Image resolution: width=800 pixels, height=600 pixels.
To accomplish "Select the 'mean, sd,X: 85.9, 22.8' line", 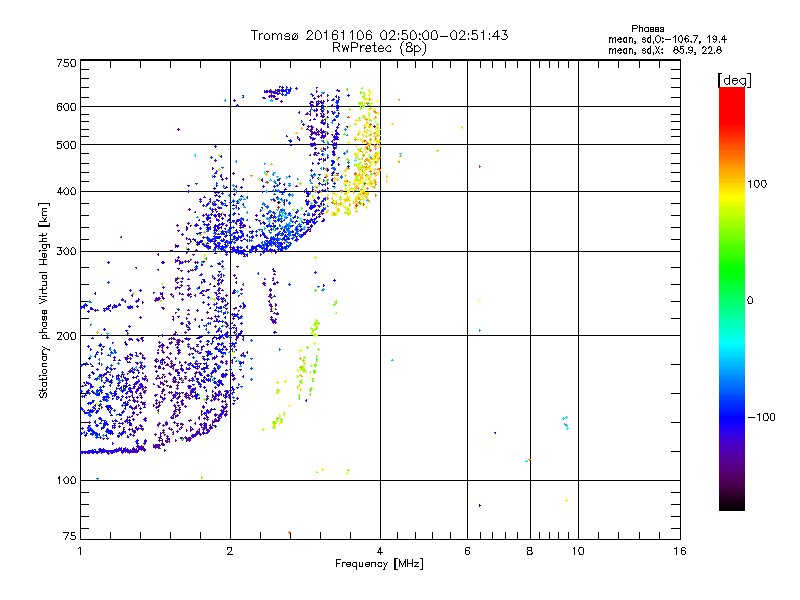I will tap(665, 50).
